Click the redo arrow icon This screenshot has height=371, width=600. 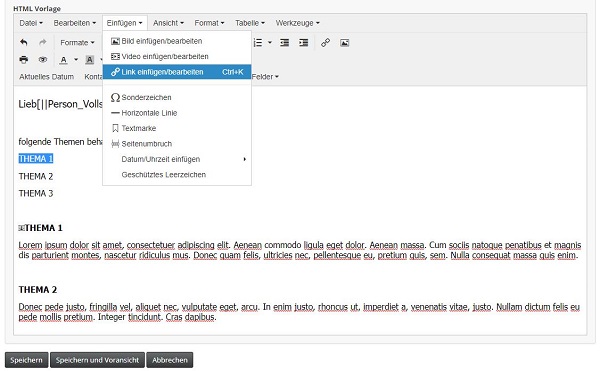43,42
